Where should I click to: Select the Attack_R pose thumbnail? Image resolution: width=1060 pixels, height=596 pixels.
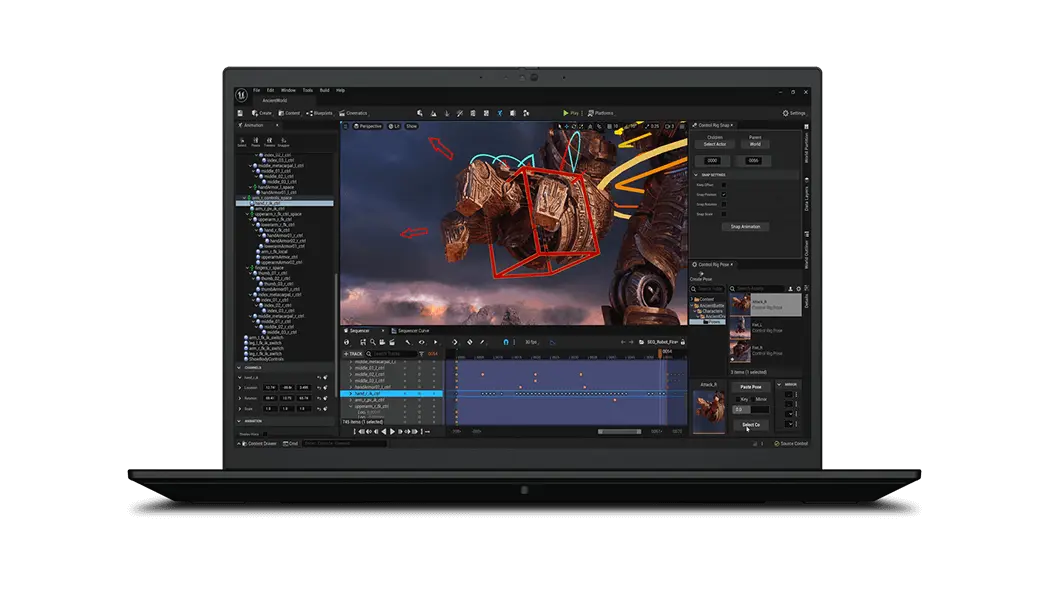pyautogui.click(x=740, y=302)
